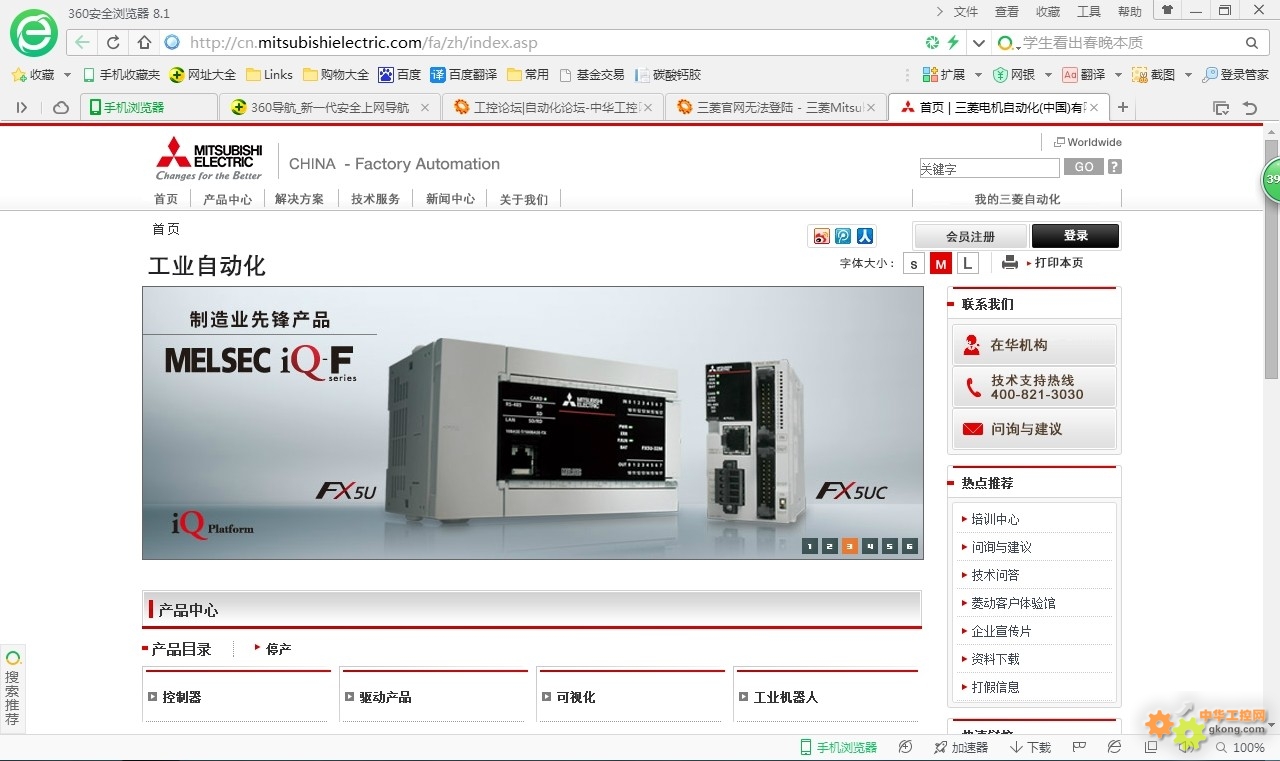The image size is (1280, 761).
Task: Show banner slide 4
Action: point(870,546)
